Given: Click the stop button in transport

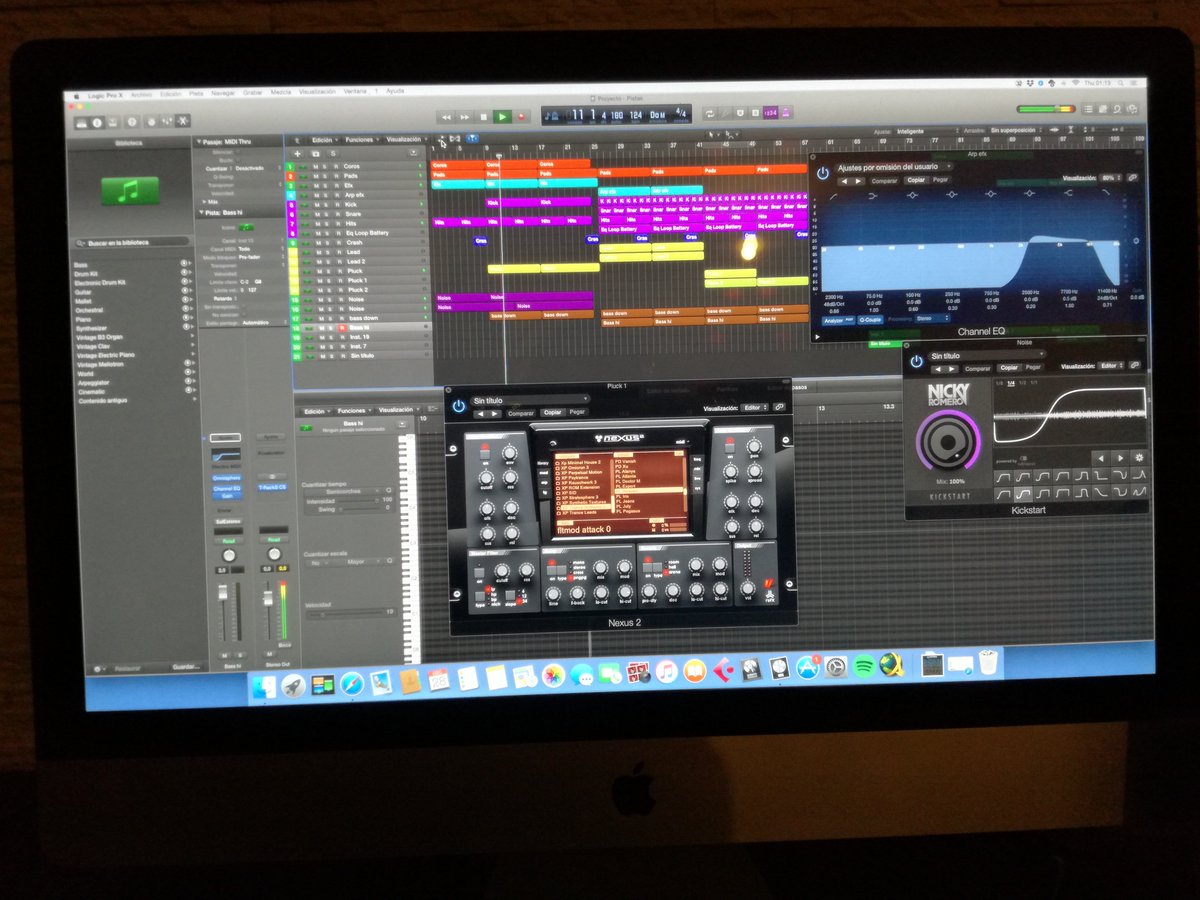Looking at the screenshot, I should coord(484,117).
